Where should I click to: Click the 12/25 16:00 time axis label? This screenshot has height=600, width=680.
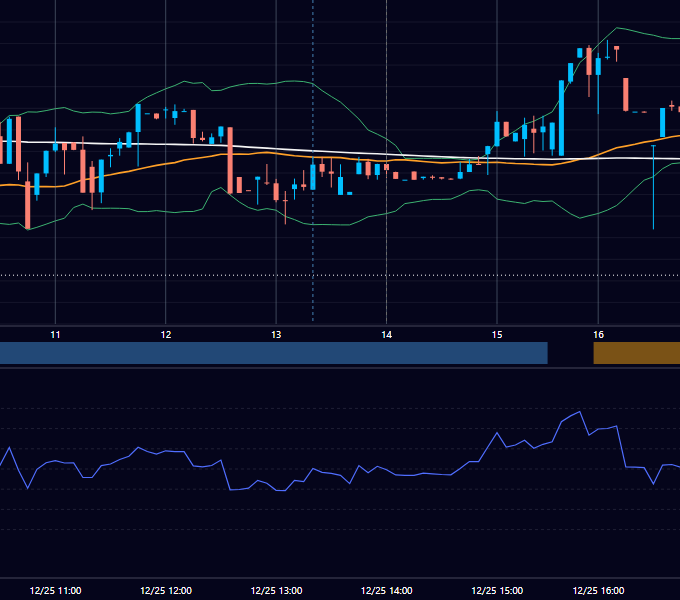[x=598, y=590]
